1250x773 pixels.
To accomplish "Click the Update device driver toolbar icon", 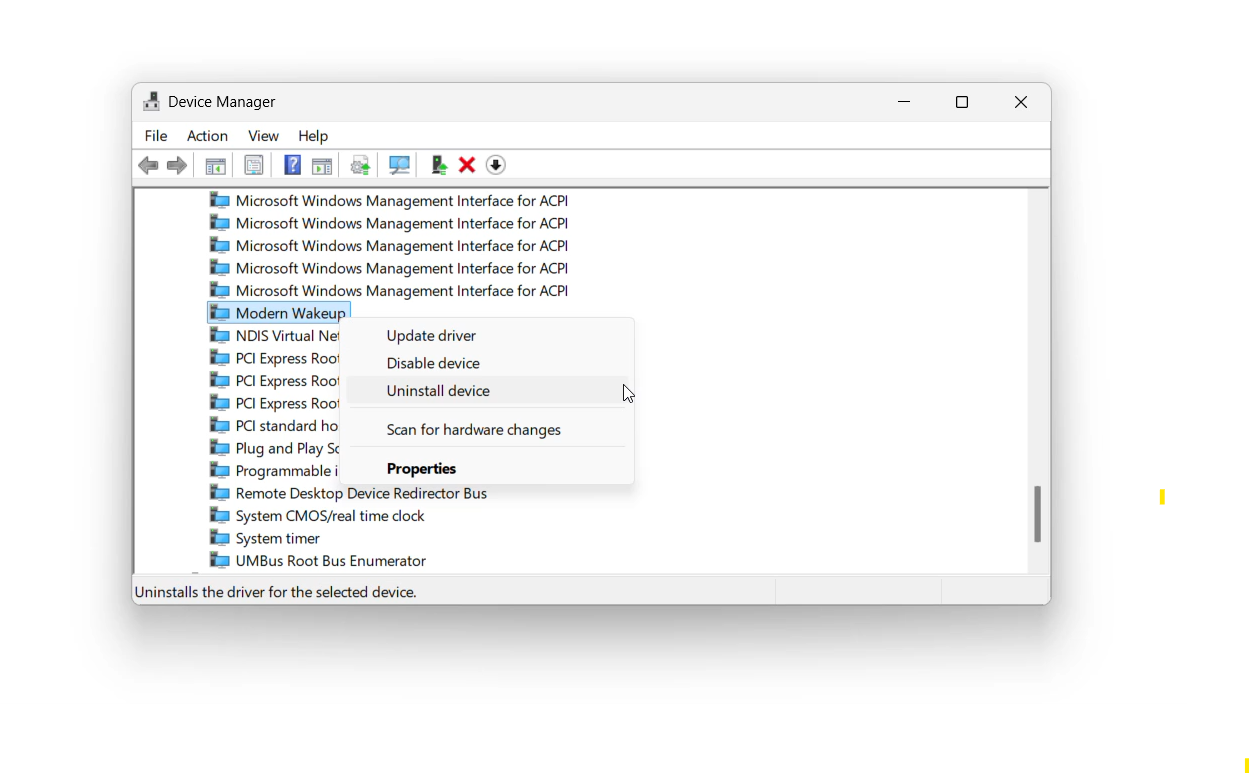I will coord(438,165).
